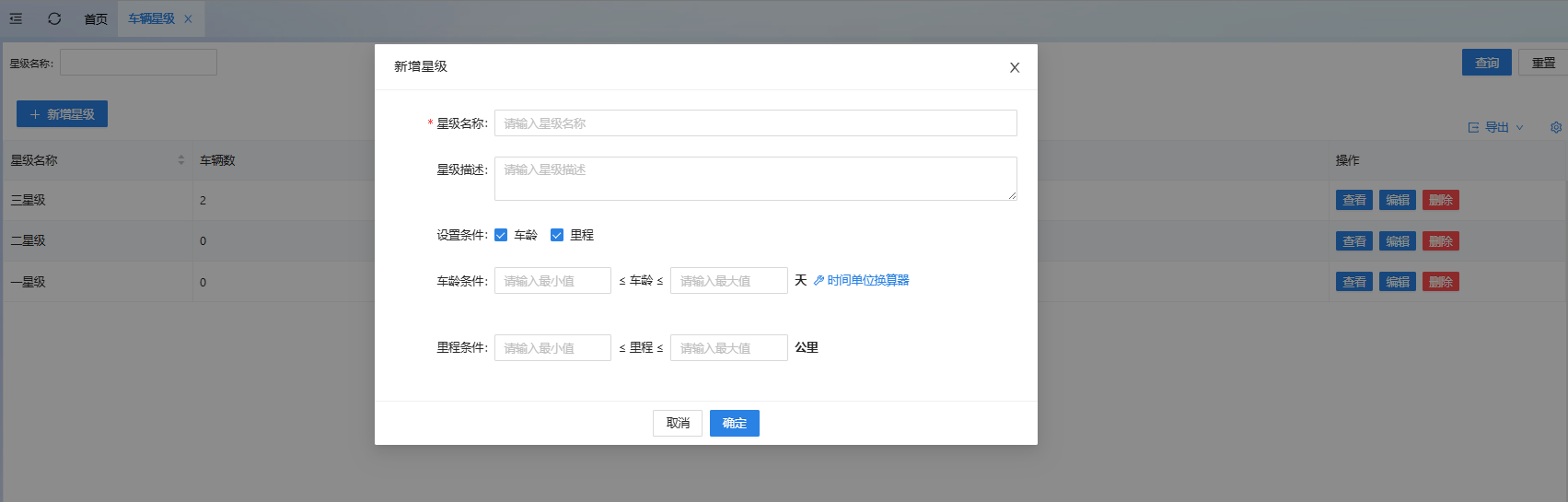Viewport: 1568px width, 502px height.
Task: Switch to the 首页 tab
Action: pos(96,18)
